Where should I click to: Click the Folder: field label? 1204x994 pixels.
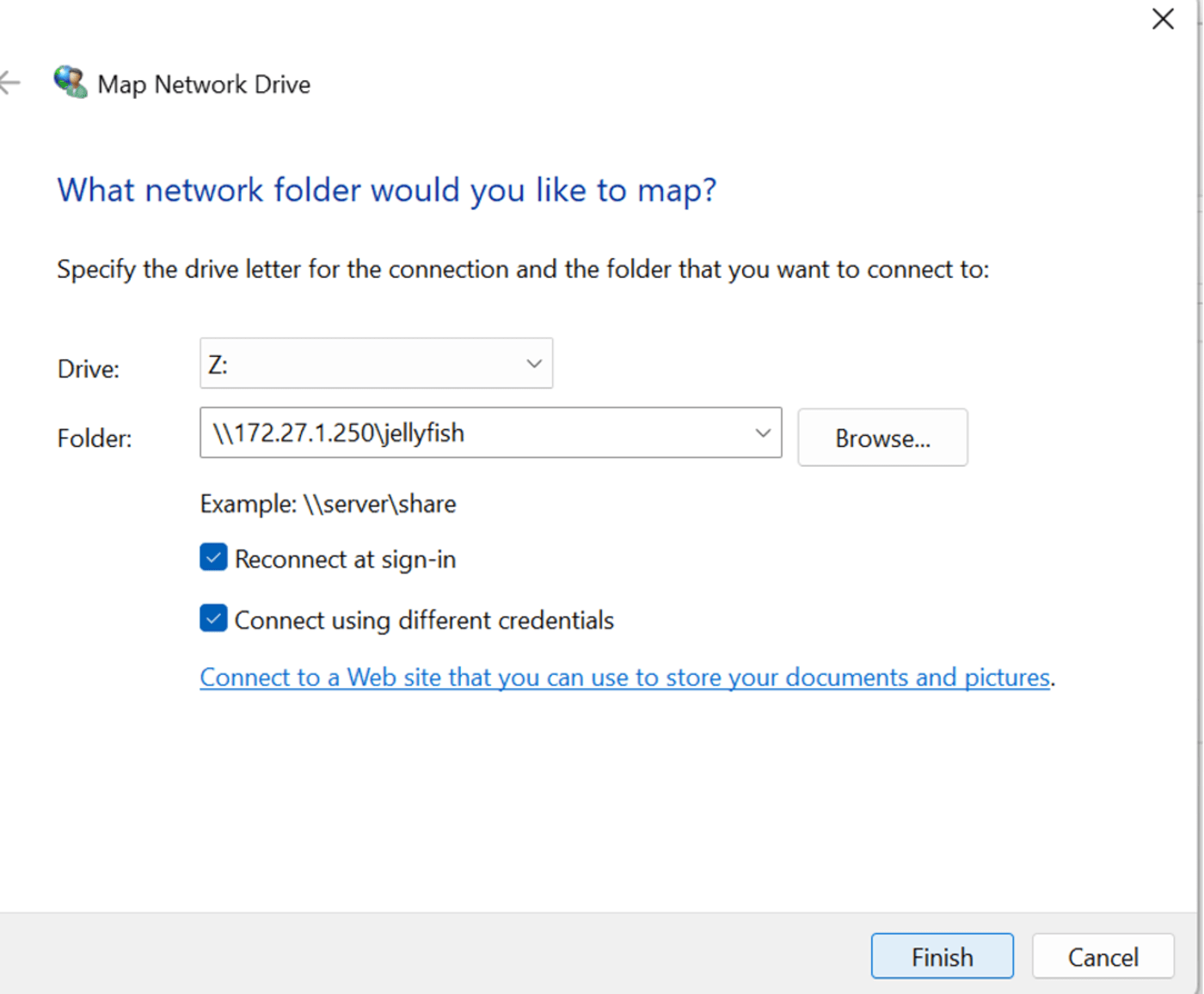point(95,439)
